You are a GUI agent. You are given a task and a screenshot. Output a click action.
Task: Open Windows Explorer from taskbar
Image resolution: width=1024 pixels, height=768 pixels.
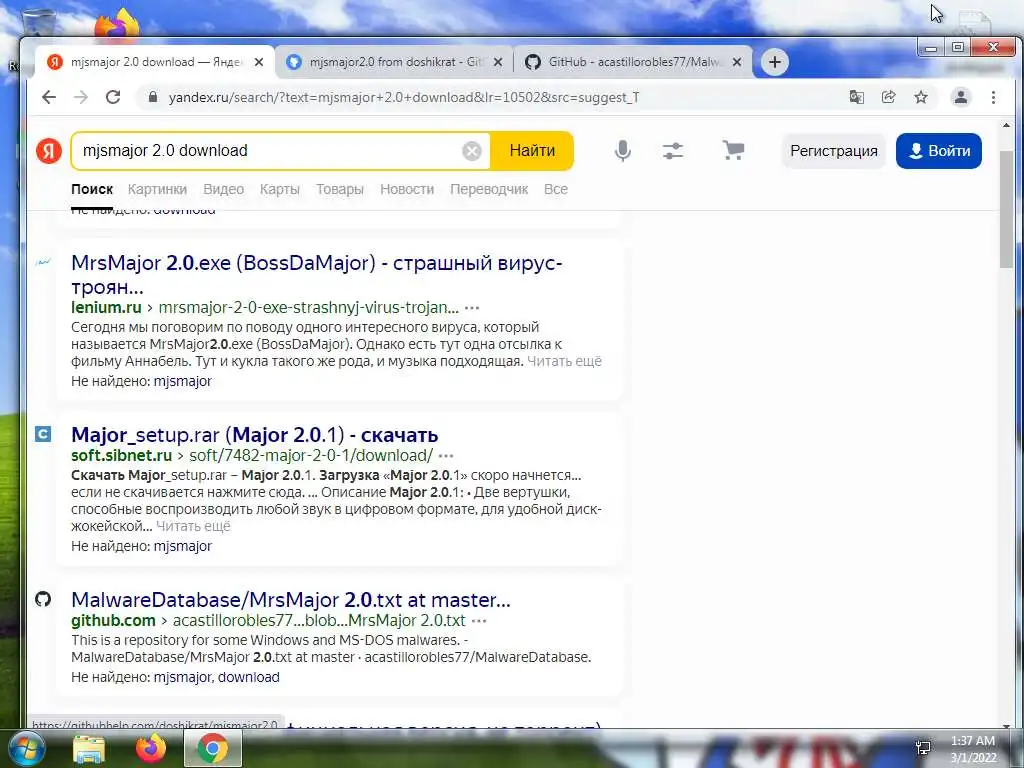pyautogui.click(x=89, y=749)
